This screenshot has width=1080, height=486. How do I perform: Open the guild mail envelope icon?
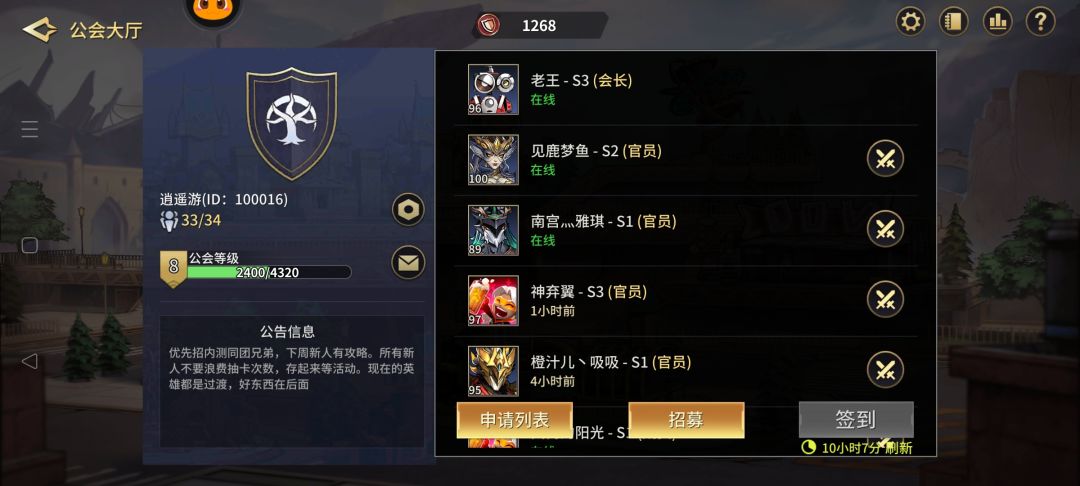coord(408,262)
